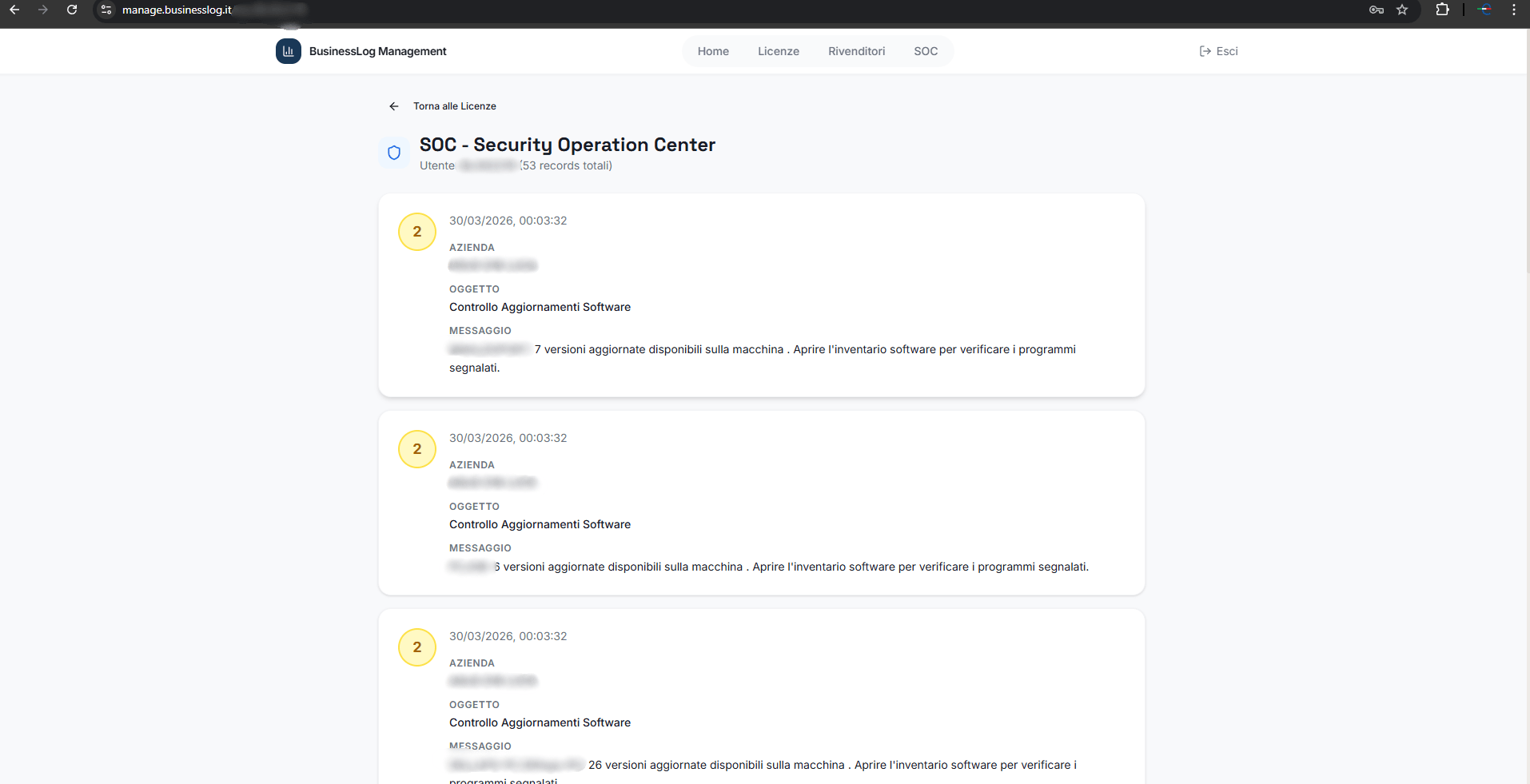Click the BusinessLog Management logo icon
This screenshot has width=1530, height=784.
click(288, 50)
